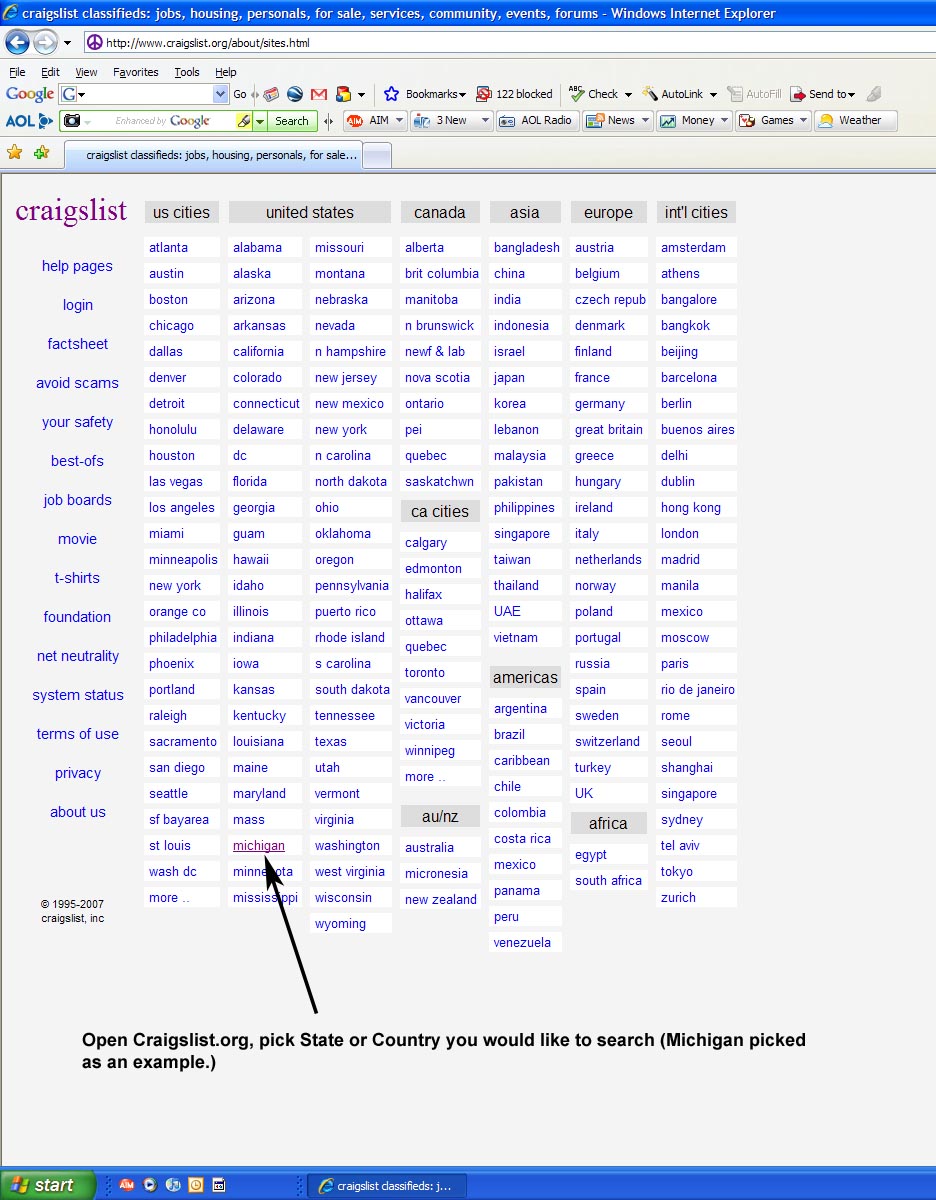Click the orange clock quick launch icon
The width and height of the screenshot is (936, 1200).
pos(196,1185)
